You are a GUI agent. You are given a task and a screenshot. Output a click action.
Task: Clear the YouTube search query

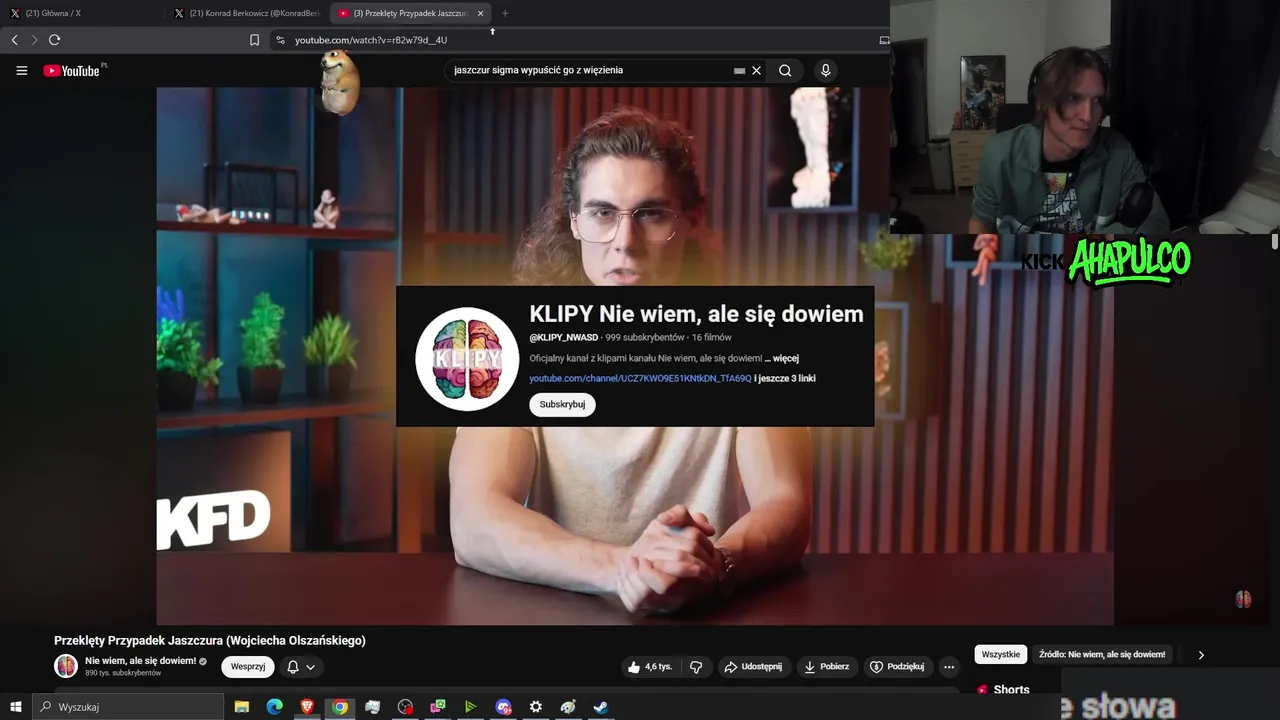pyautogui.click(x=756, y=71)
